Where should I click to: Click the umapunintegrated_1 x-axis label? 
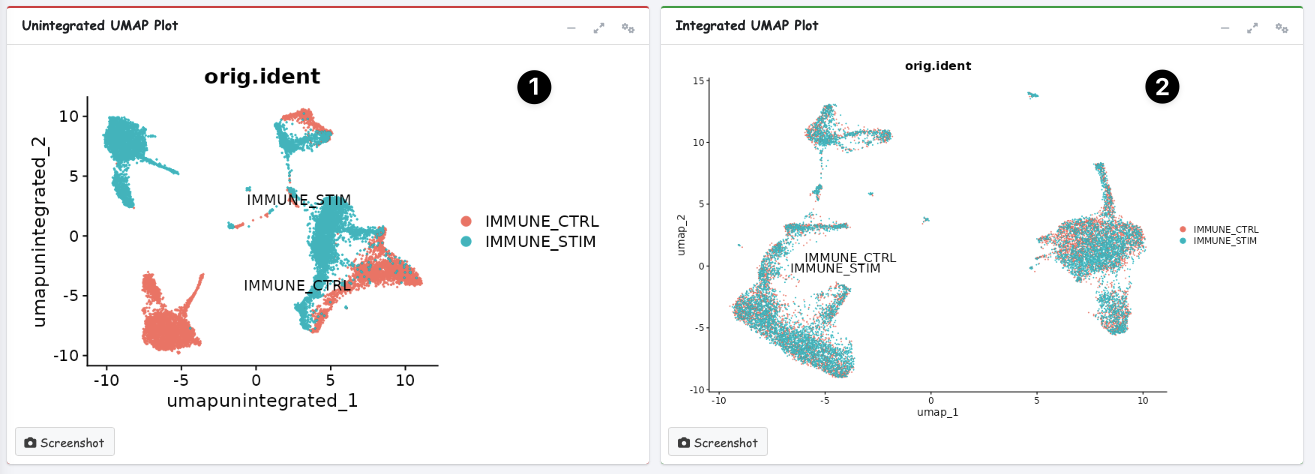click(262, 401)
